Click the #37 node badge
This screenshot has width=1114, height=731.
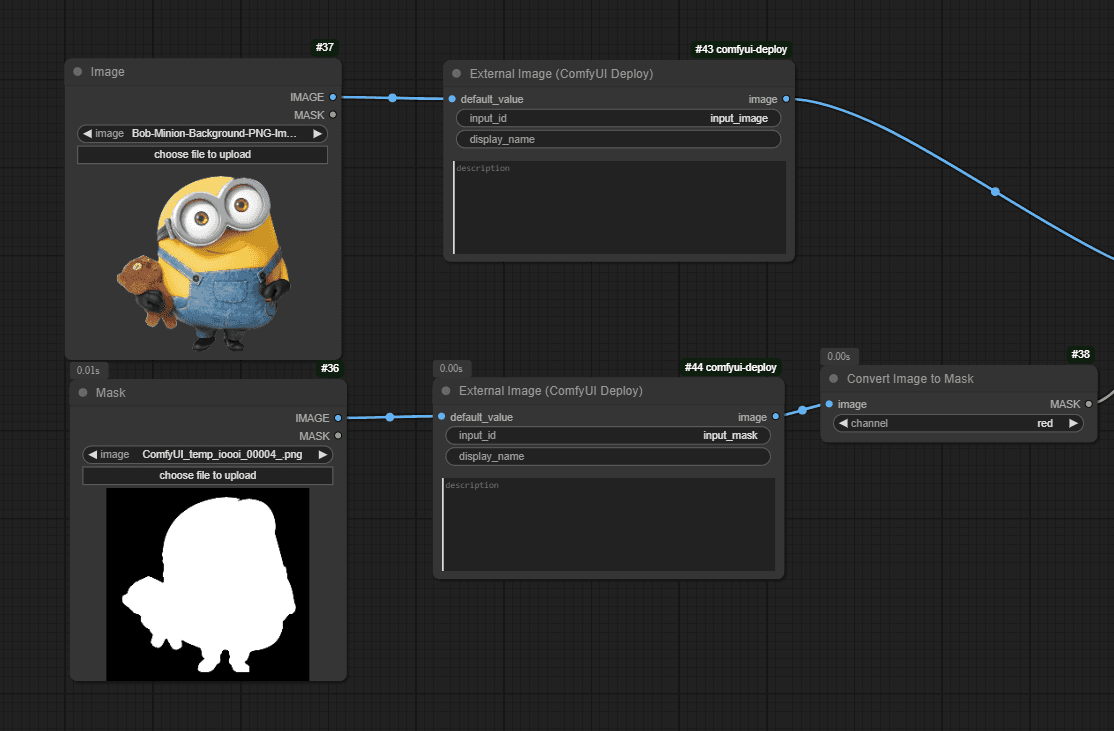pos(325,48)
